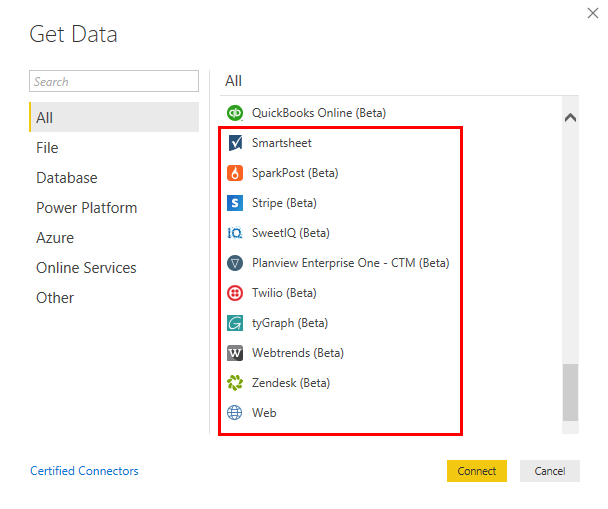Click the Cancel button

pyautogui.click(x=549, y=471)
